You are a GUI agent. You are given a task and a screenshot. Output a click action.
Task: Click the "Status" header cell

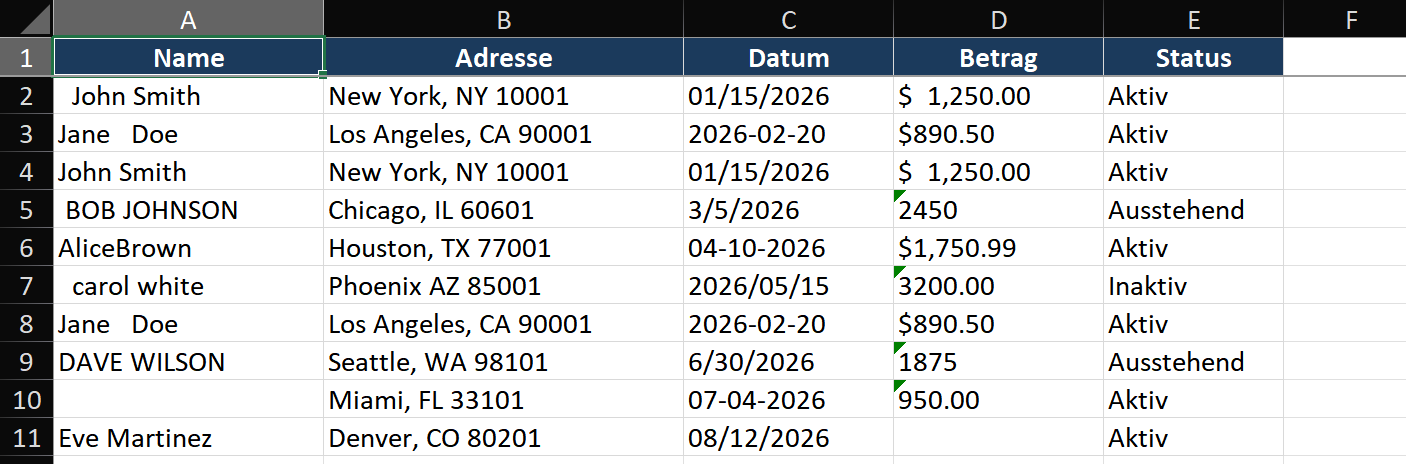1193,57
